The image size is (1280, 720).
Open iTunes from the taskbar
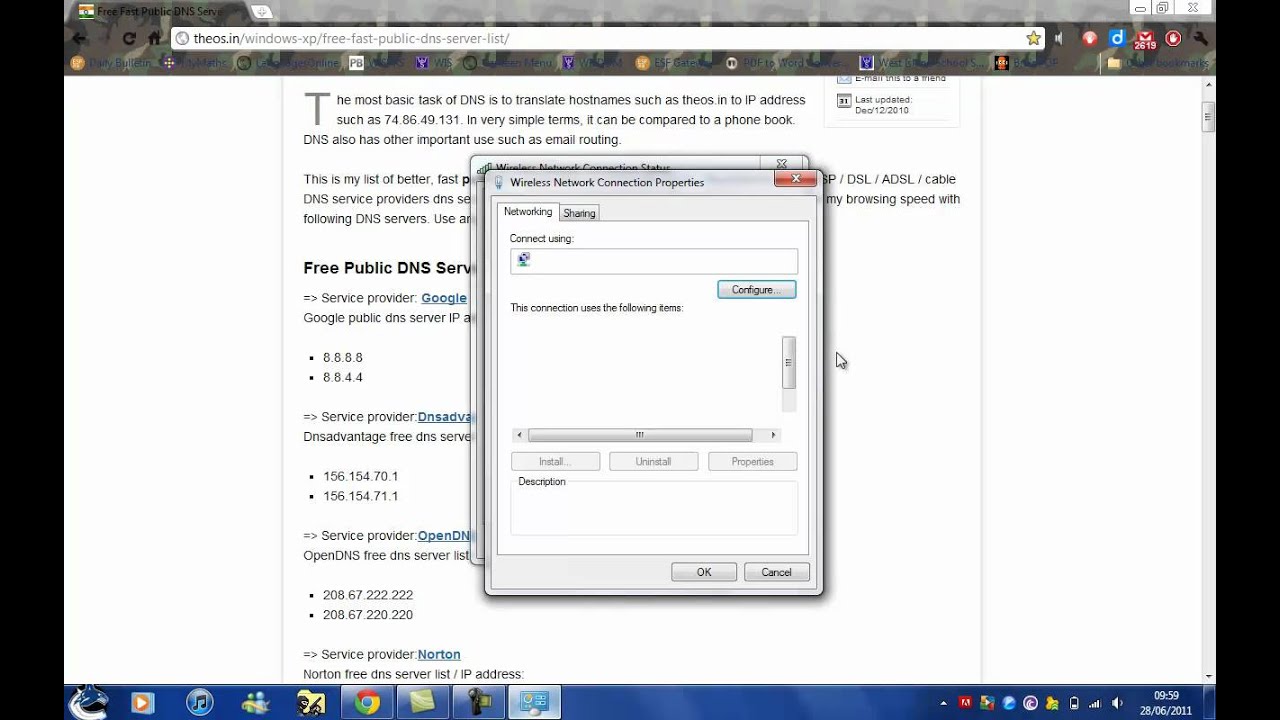click(x=199, y=703)
